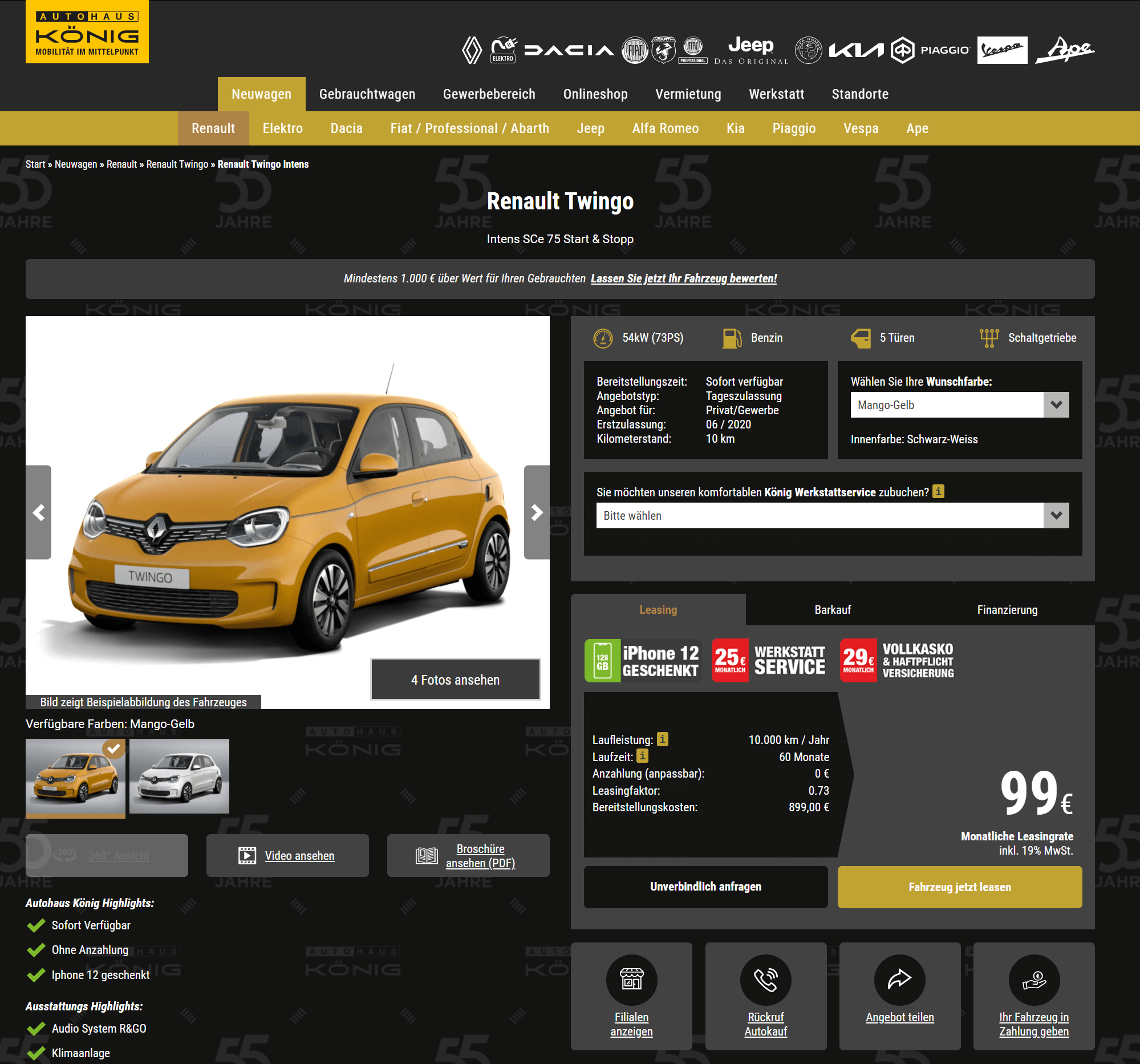Screen dimensions: 1140x1064
Task: Click the Angebot teilen share icon
Action: click(900, 980)
